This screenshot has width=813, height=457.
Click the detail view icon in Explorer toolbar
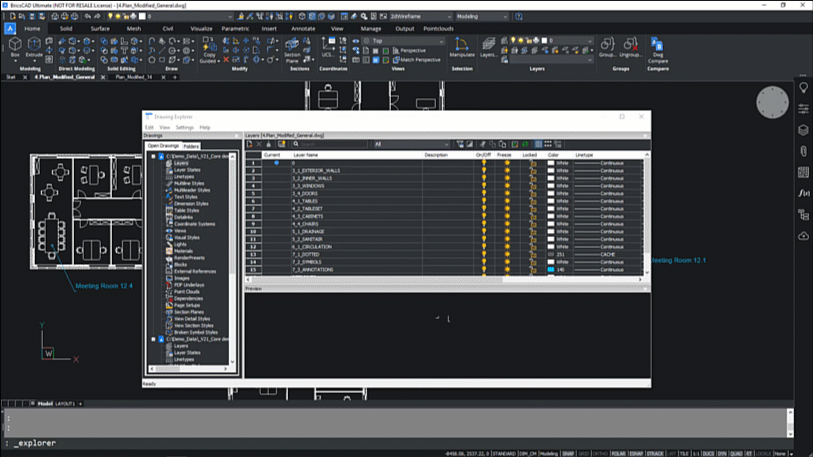538,144
